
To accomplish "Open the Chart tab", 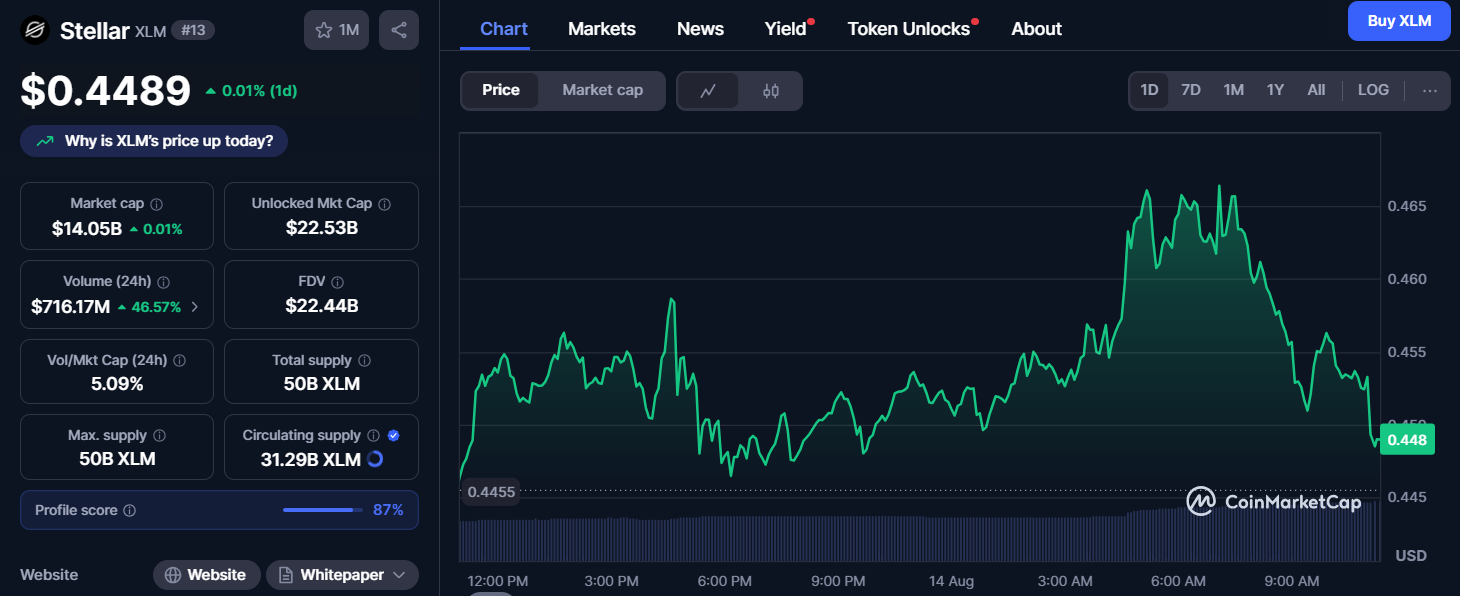I will [504, 29].
